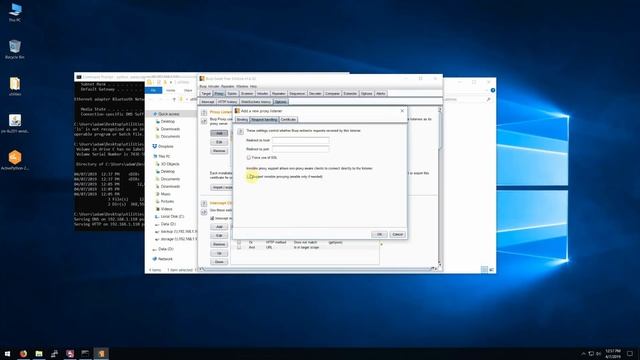
Task: Open the Windows Start menu
Action: (x=7, y=353)
